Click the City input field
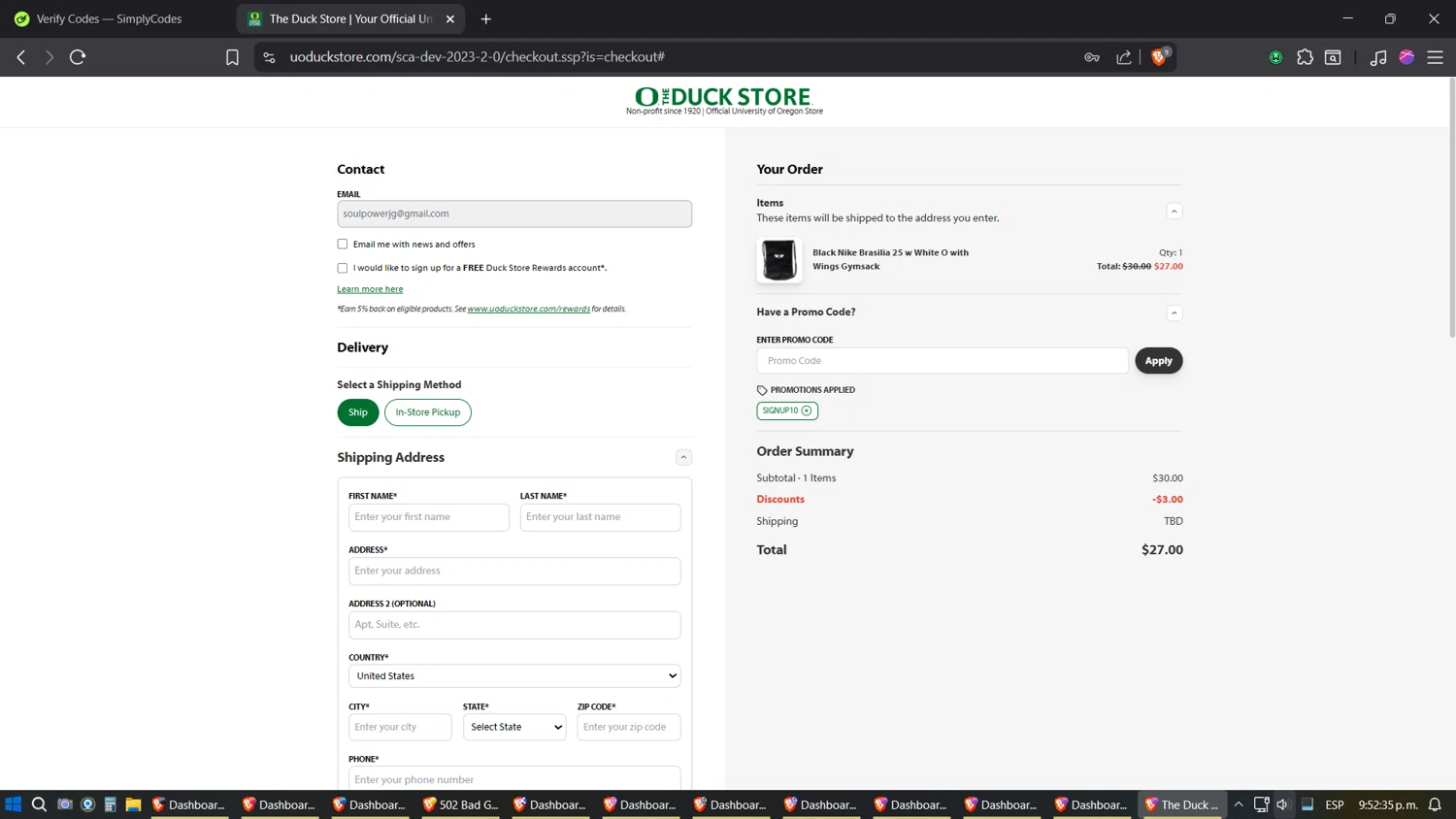1456x819 pixels. point(400,727)
